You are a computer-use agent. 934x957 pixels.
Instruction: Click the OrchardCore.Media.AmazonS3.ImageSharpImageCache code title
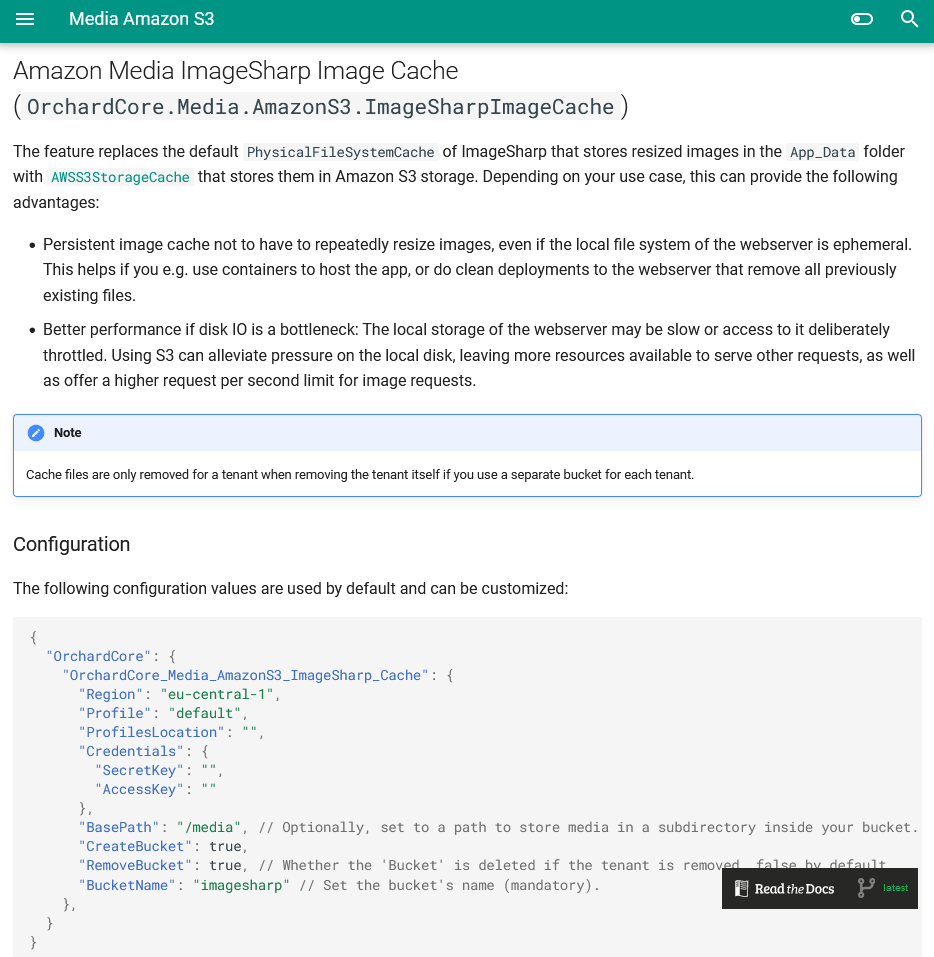pyautogui.click(x=320, y=107)
